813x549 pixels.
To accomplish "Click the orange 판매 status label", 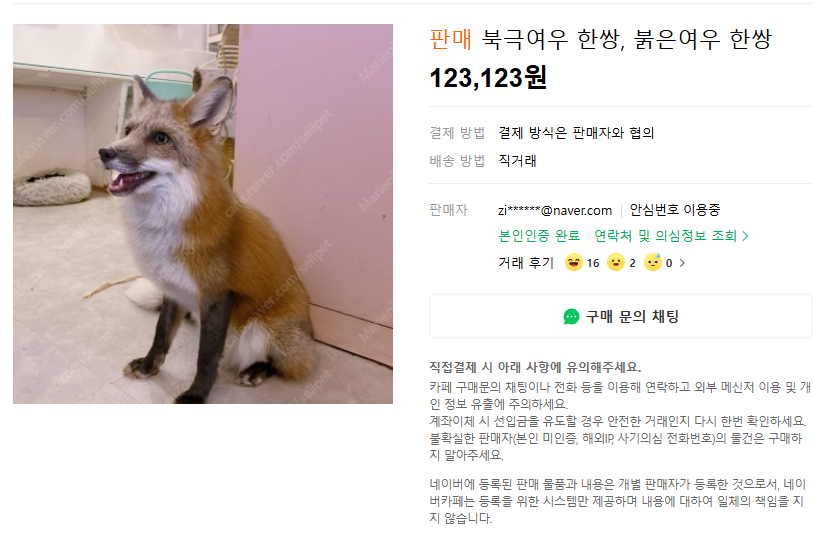I will 451,39.
